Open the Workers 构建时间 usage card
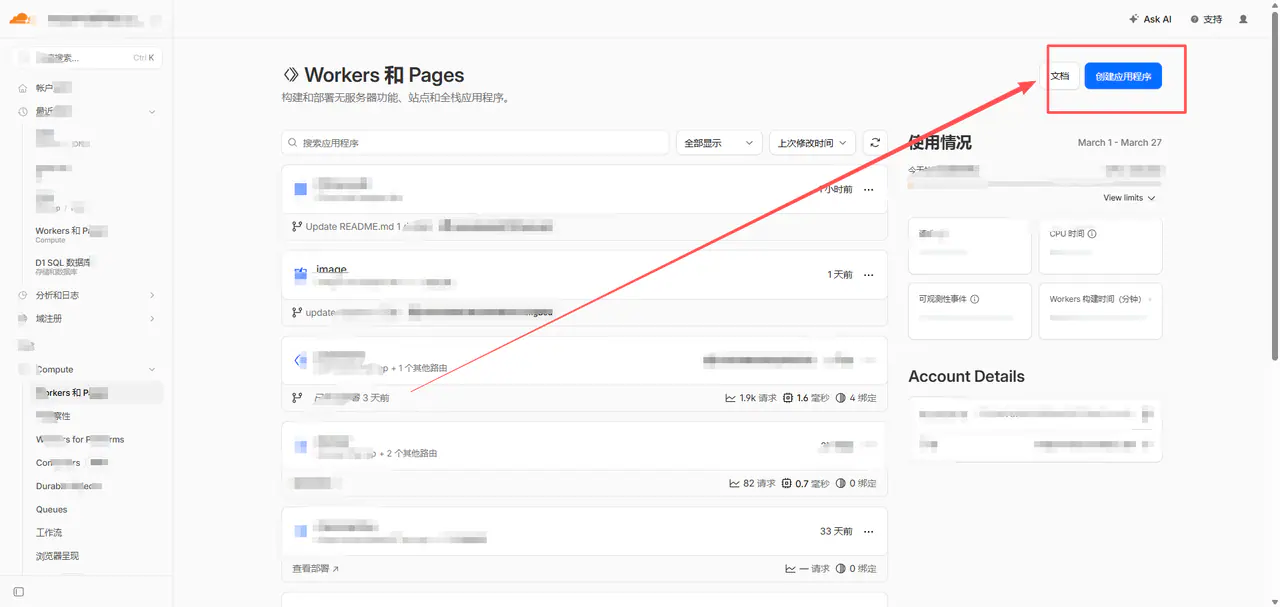 click(x=1101, y=311)
